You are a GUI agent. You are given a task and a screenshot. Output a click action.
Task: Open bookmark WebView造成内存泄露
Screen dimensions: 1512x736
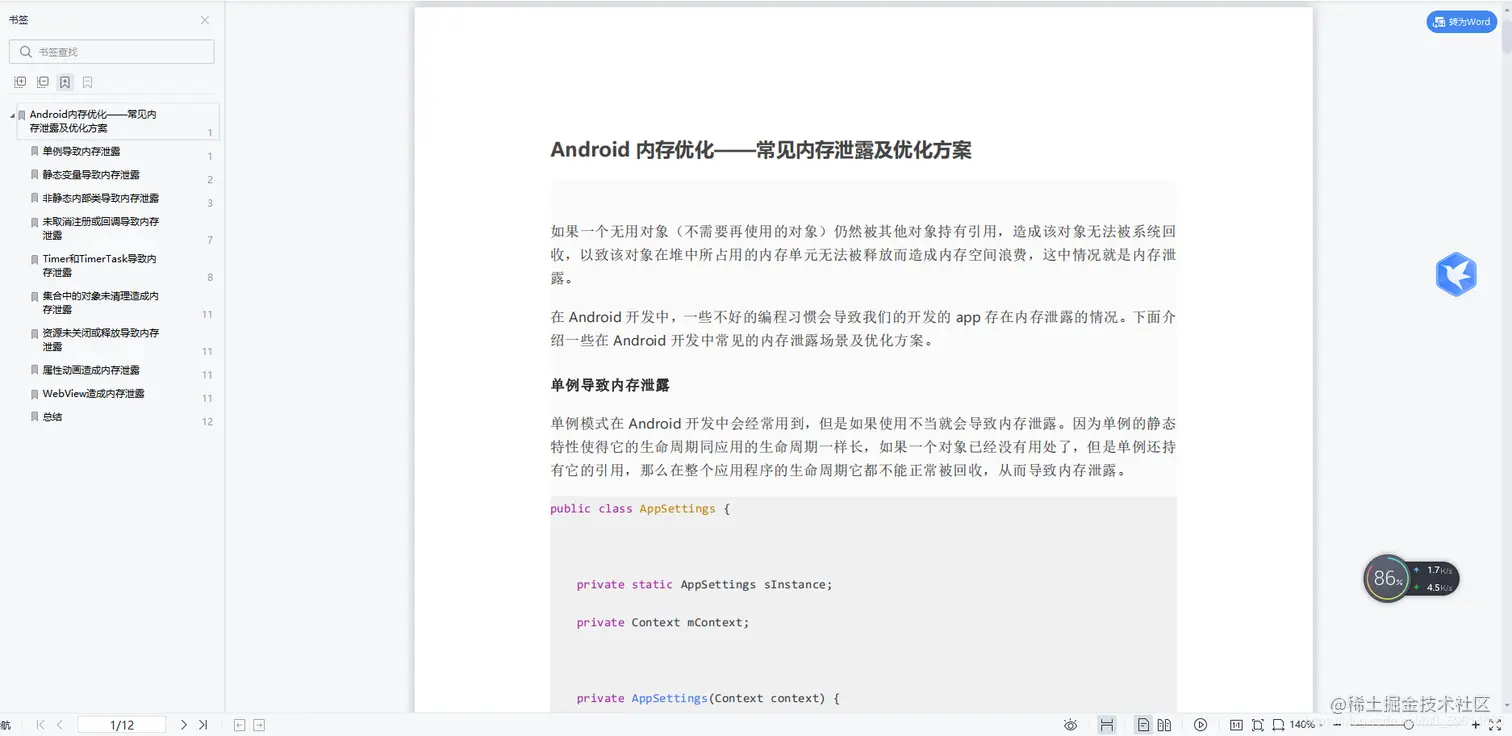pos(94,393)
